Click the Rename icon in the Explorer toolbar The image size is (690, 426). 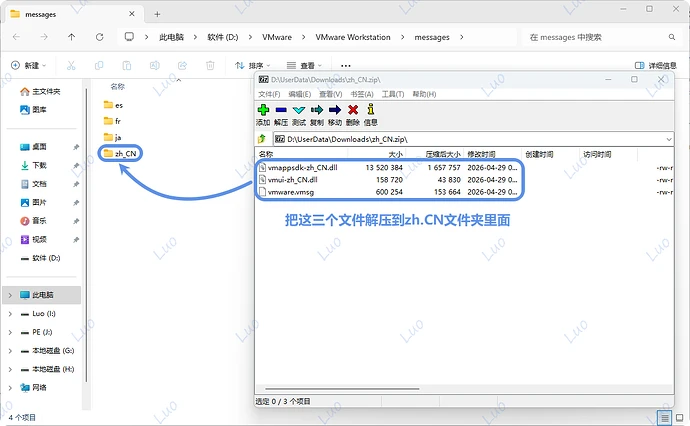click(154, 66)
